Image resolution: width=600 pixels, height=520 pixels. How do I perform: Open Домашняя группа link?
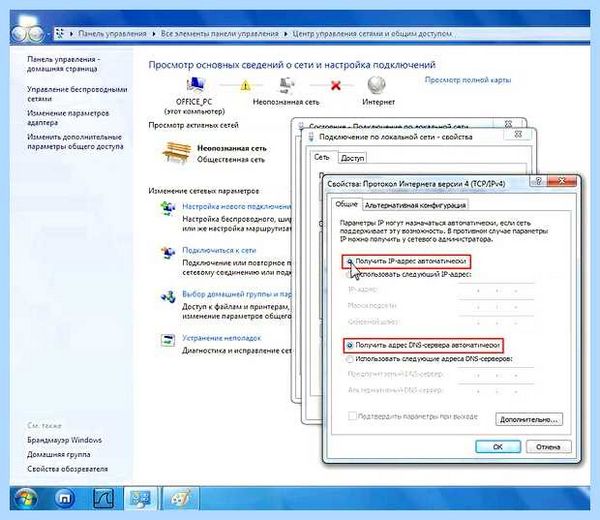(59, 454)
